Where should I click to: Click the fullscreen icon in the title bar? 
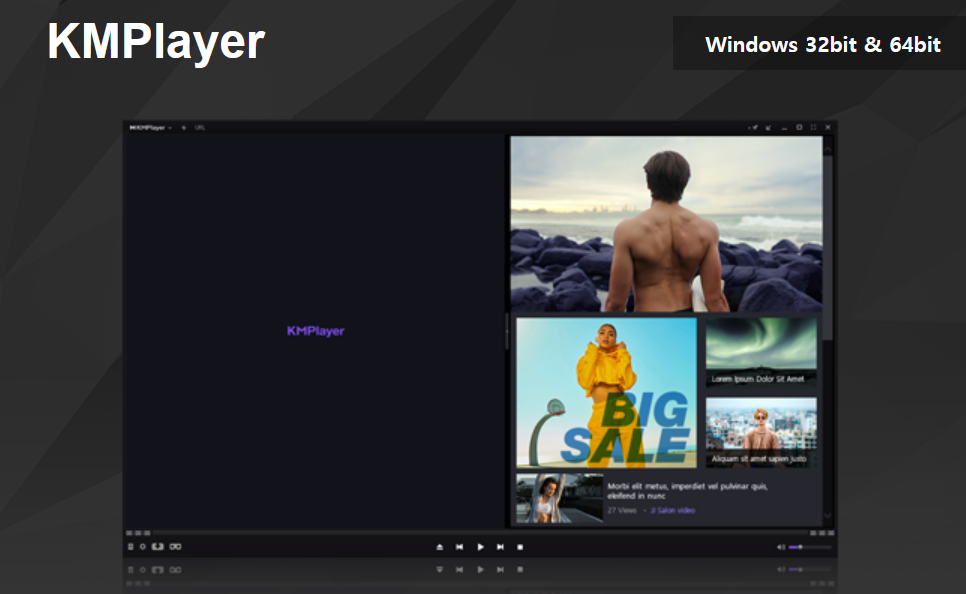pos(813,128)
